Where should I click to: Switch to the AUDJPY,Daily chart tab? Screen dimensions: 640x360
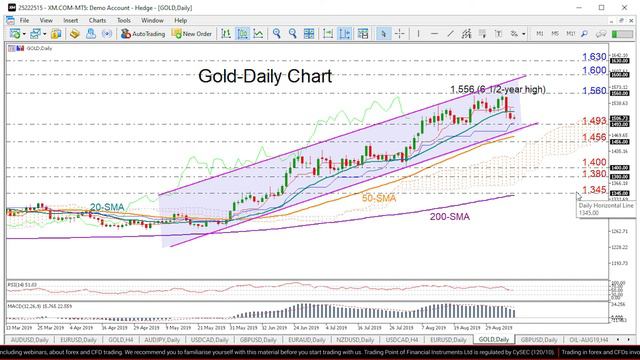point(162,340)
